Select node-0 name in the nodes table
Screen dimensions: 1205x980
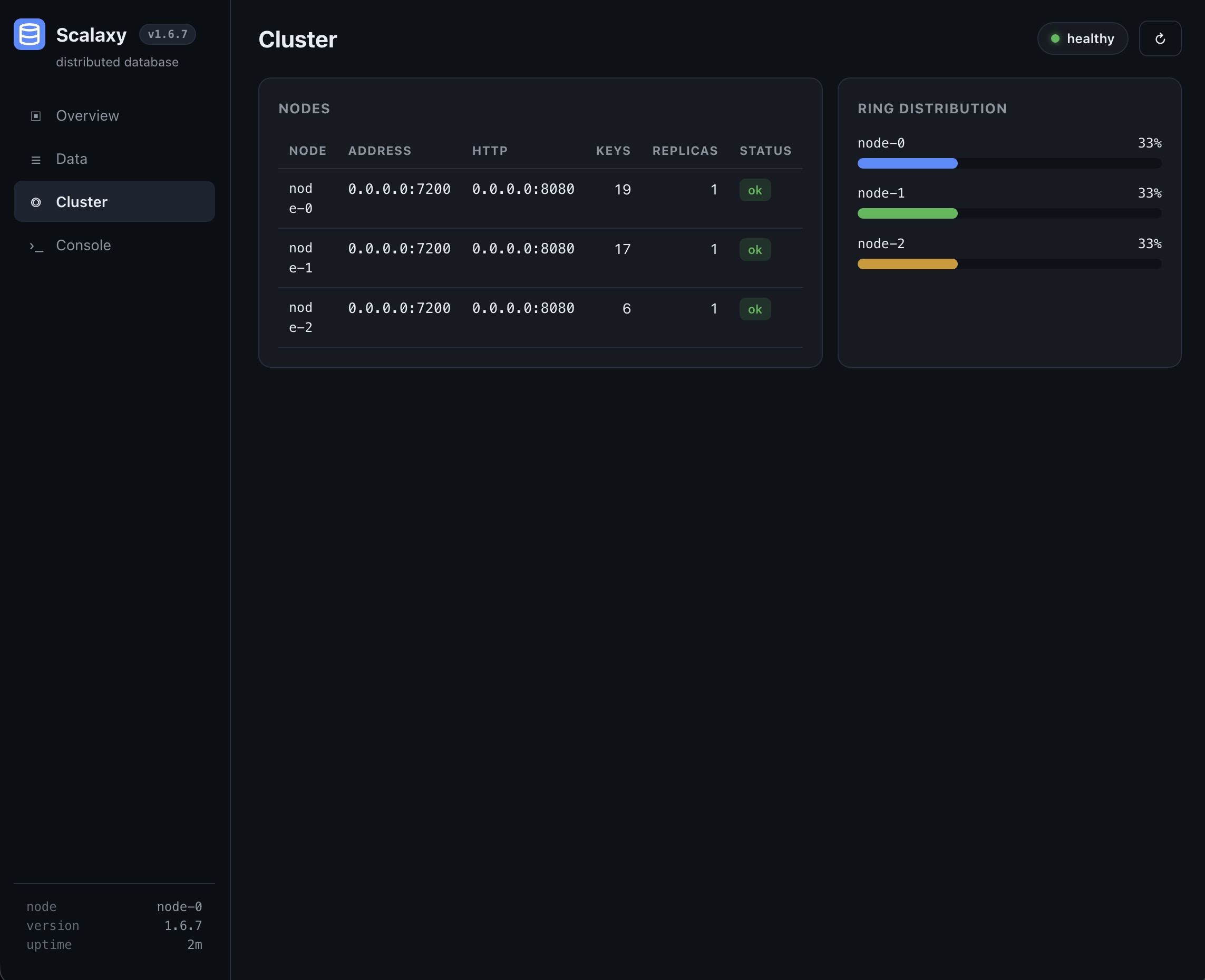tap(301, 198)
